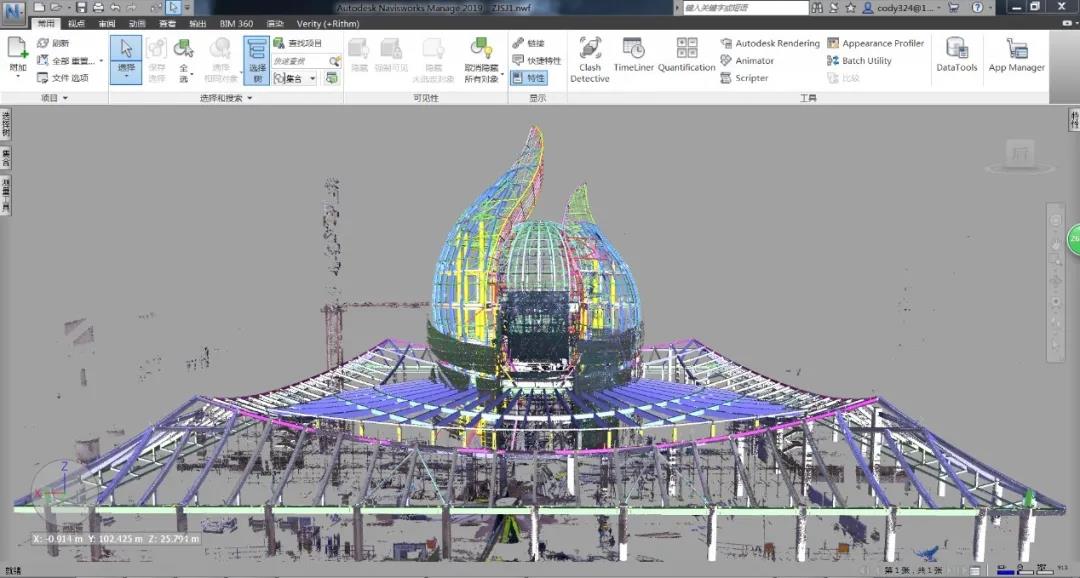This screenshot has width=1080, height=578.
Task: Launch the App Manager
Action: tap(1016, 58)
